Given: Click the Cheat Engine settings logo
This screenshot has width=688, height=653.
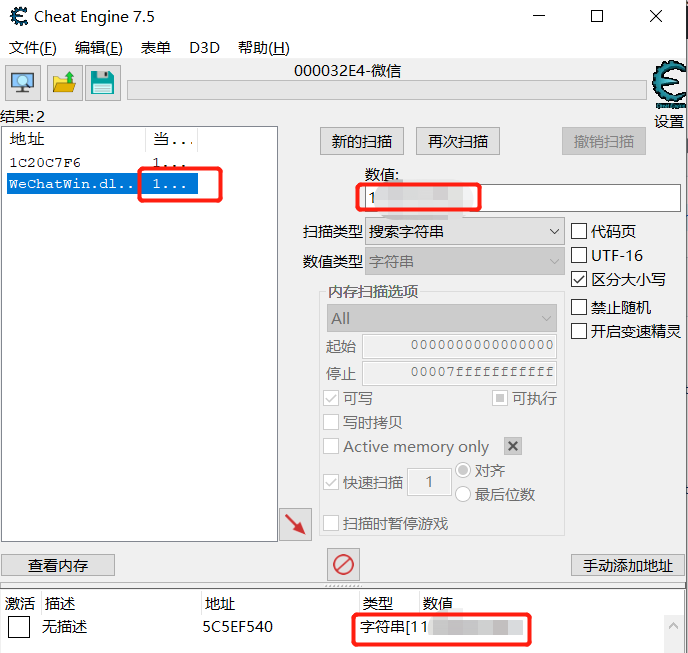Looking at the screenshot, I should (668, 87).
